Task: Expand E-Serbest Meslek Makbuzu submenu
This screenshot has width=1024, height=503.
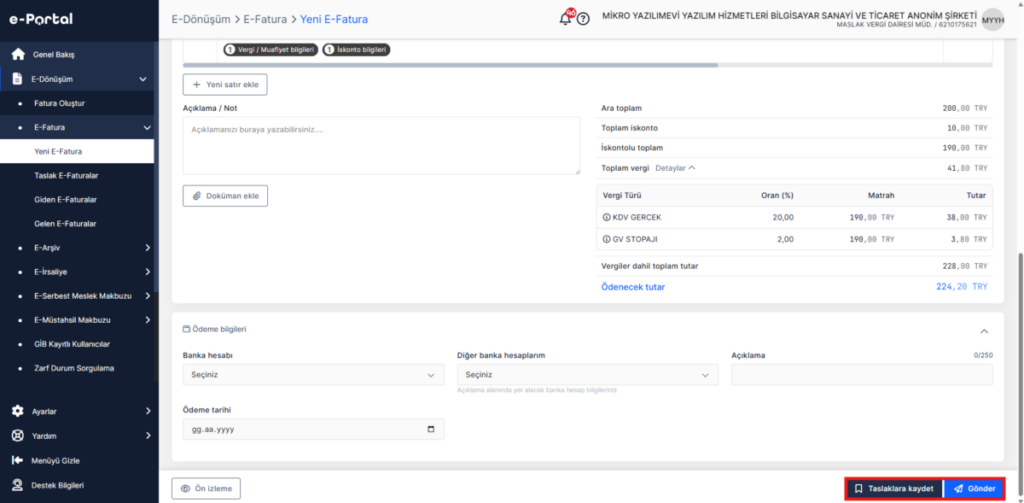Action: point(148,296)
